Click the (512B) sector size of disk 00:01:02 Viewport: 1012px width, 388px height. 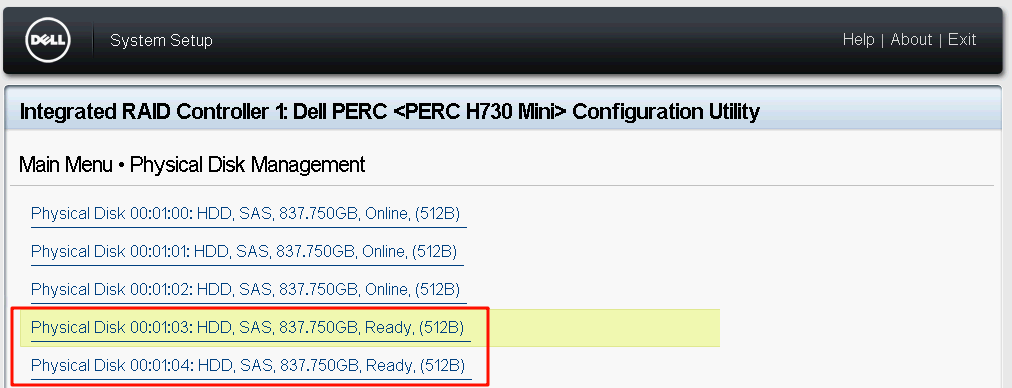(437, 289)
